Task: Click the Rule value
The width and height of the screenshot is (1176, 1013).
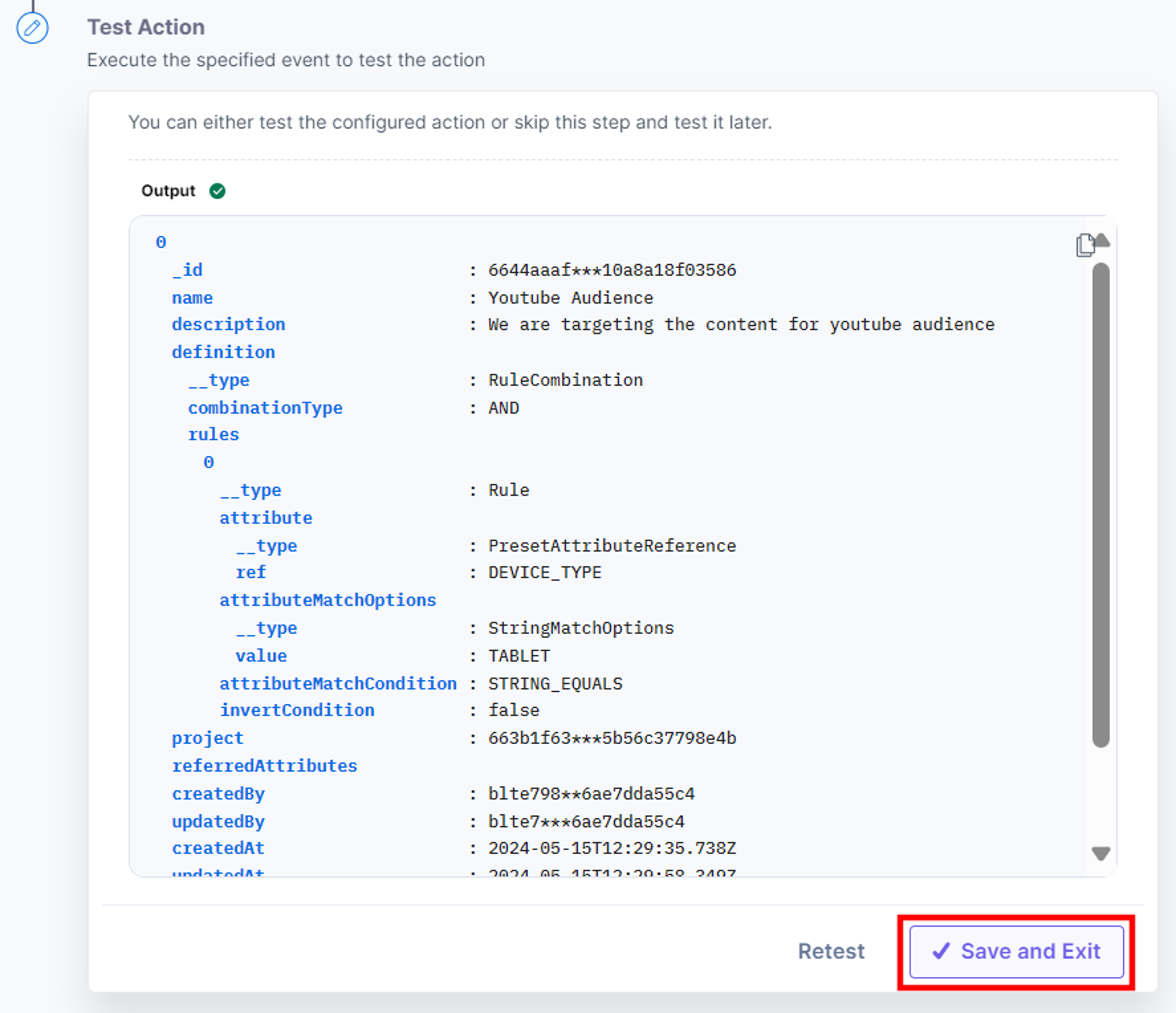Action: coord(509,490)
